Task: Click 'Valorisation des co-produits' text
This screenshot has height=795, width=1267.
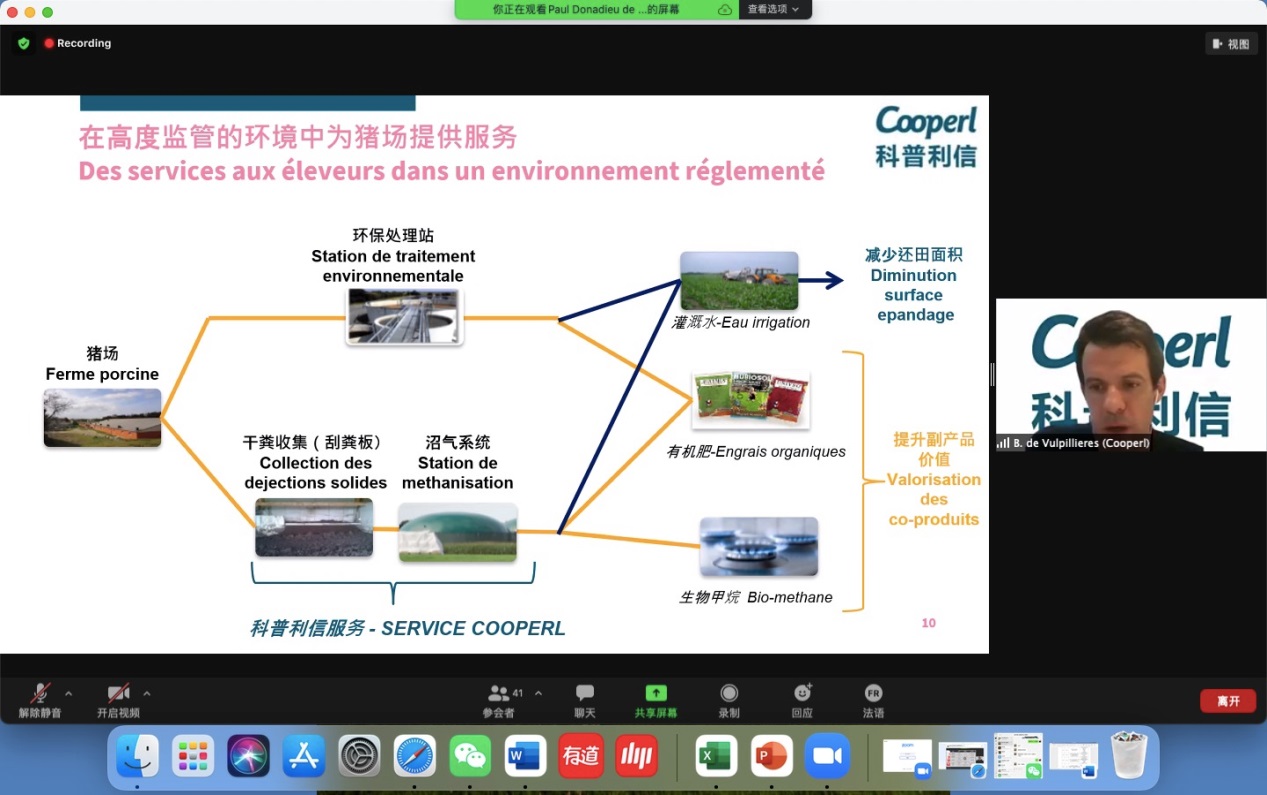Action: [934, 499]
